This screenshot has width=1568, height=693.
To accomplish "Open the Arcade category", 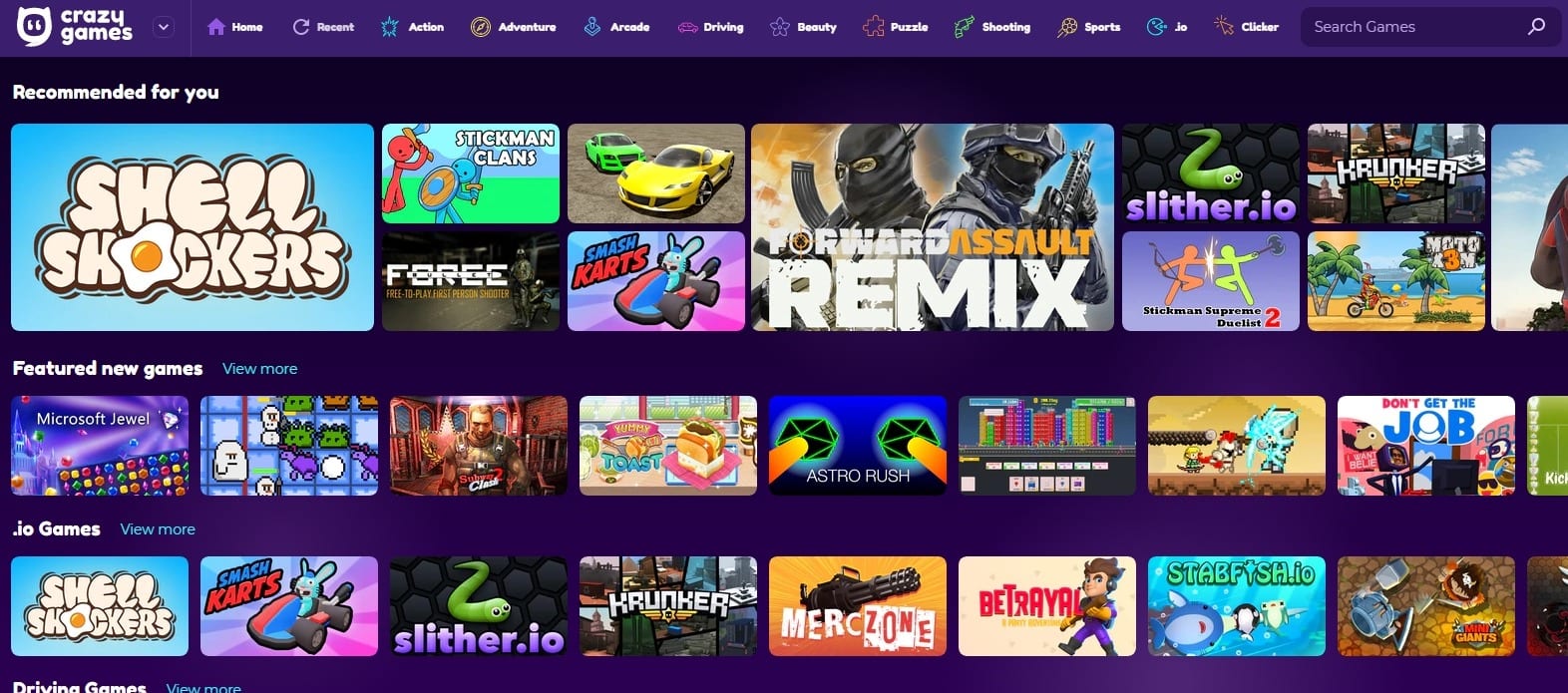I will (616, 27).
